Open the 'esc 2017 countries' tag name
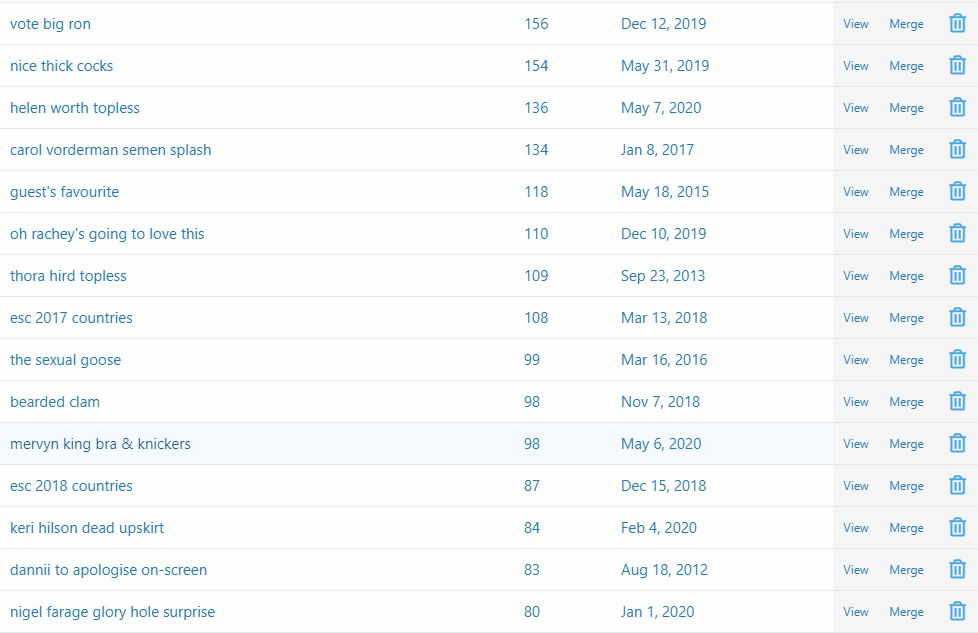This screenshot has height=633, width=978. (71, 317)
